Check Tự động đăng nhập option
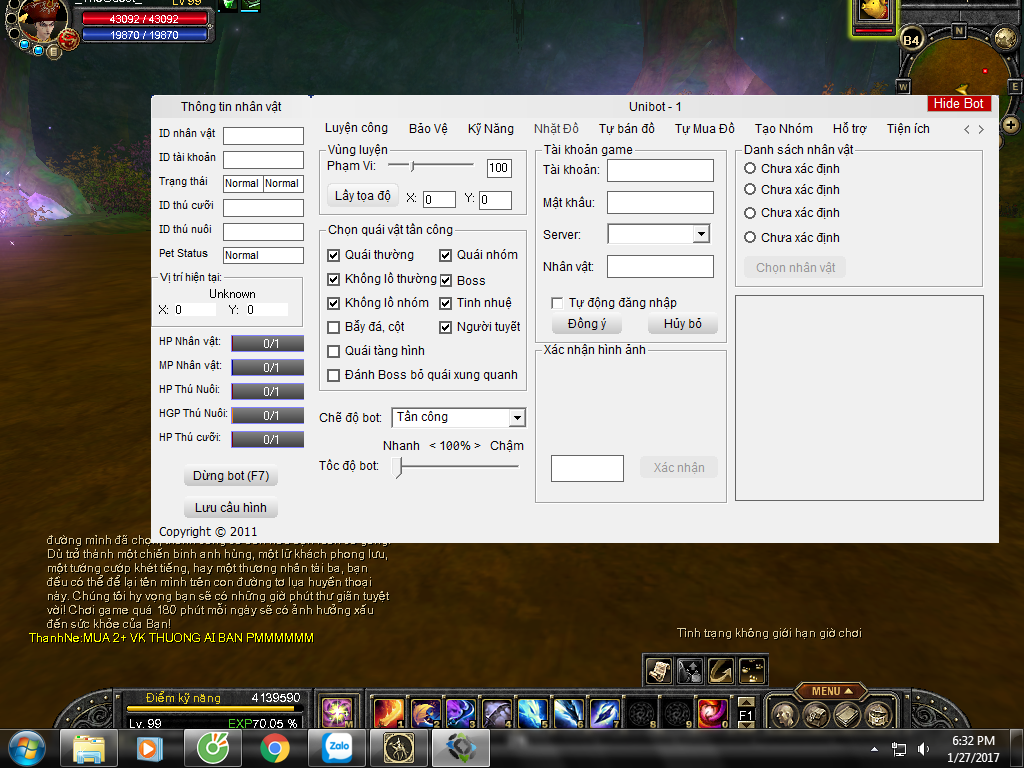 point(557,303)
